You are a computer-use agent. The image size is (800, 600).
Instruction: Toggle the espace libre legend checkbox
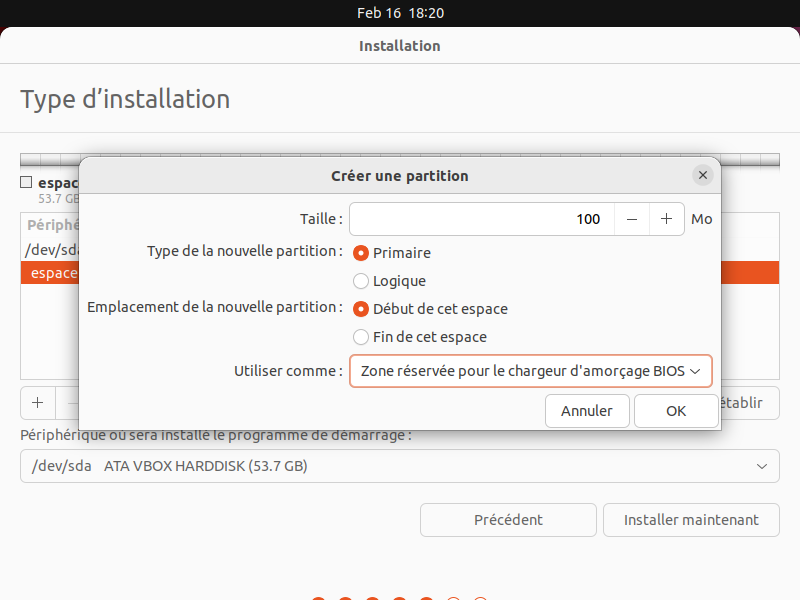click(x=26, y=183)
